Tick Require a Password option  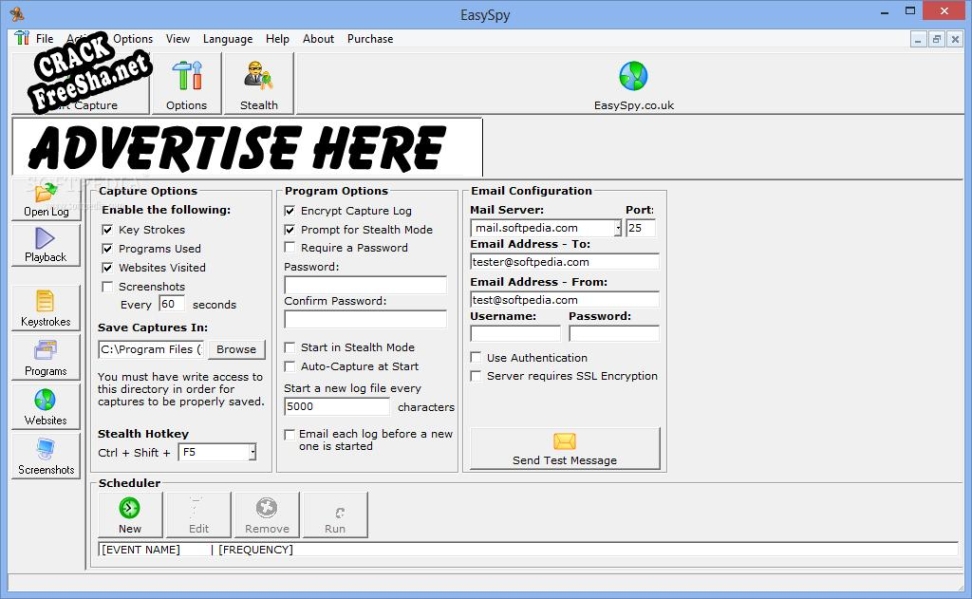pos(290,248)
